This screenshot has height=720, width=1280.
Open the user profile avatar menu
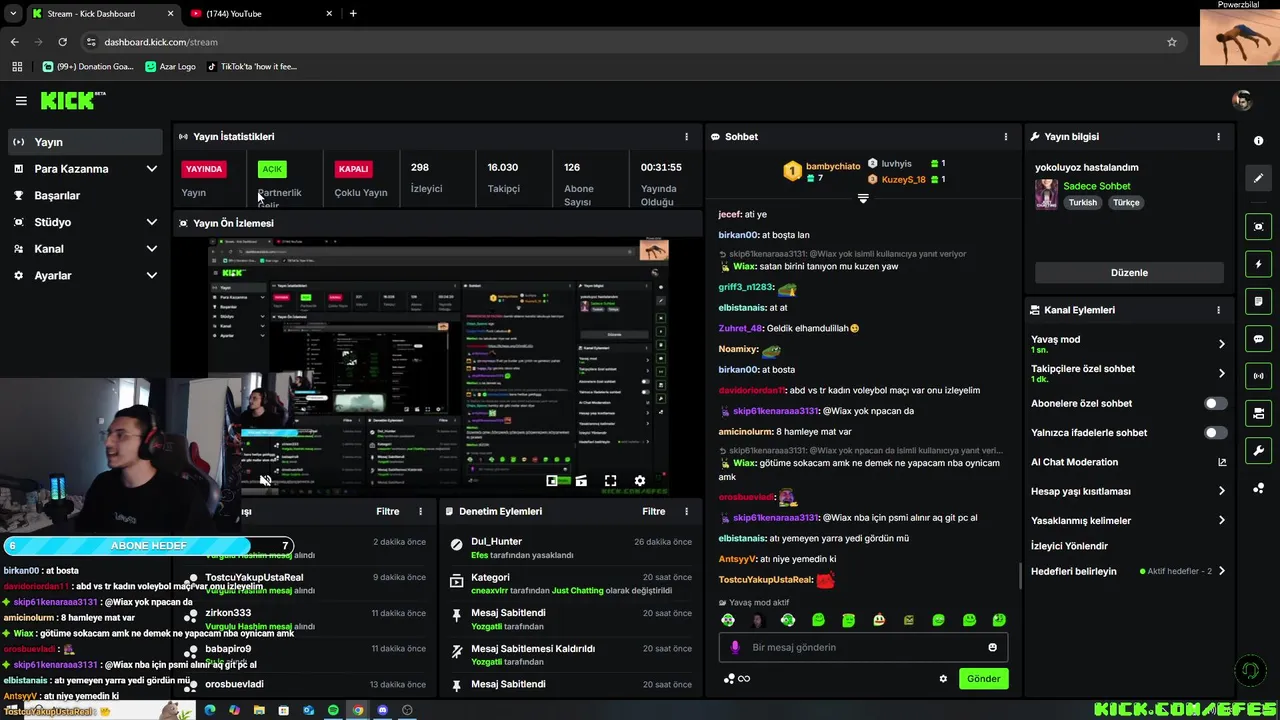[1242, 100]
